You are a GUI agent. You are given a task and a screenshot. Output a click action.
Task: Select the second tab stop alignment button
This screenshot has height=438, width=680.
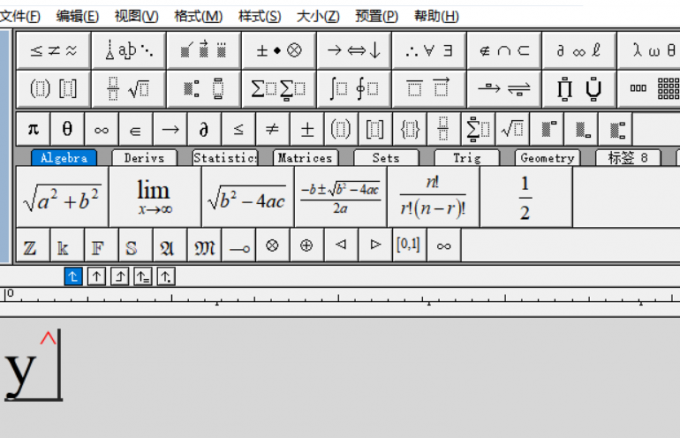tap(96, 277)
